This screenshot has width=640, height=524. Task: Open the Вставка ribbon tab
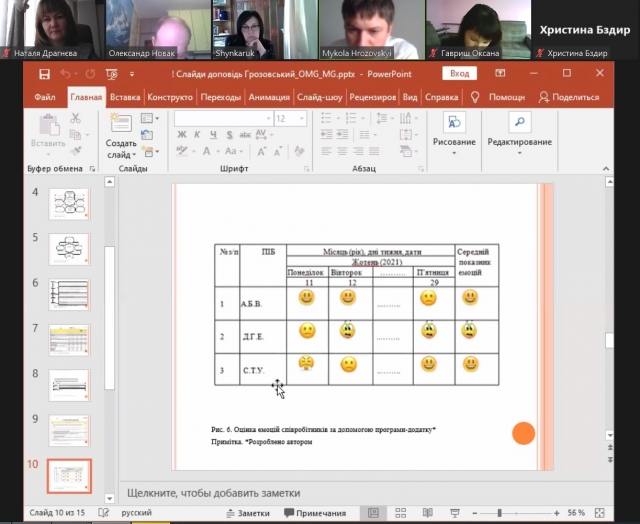coord(125,97)
